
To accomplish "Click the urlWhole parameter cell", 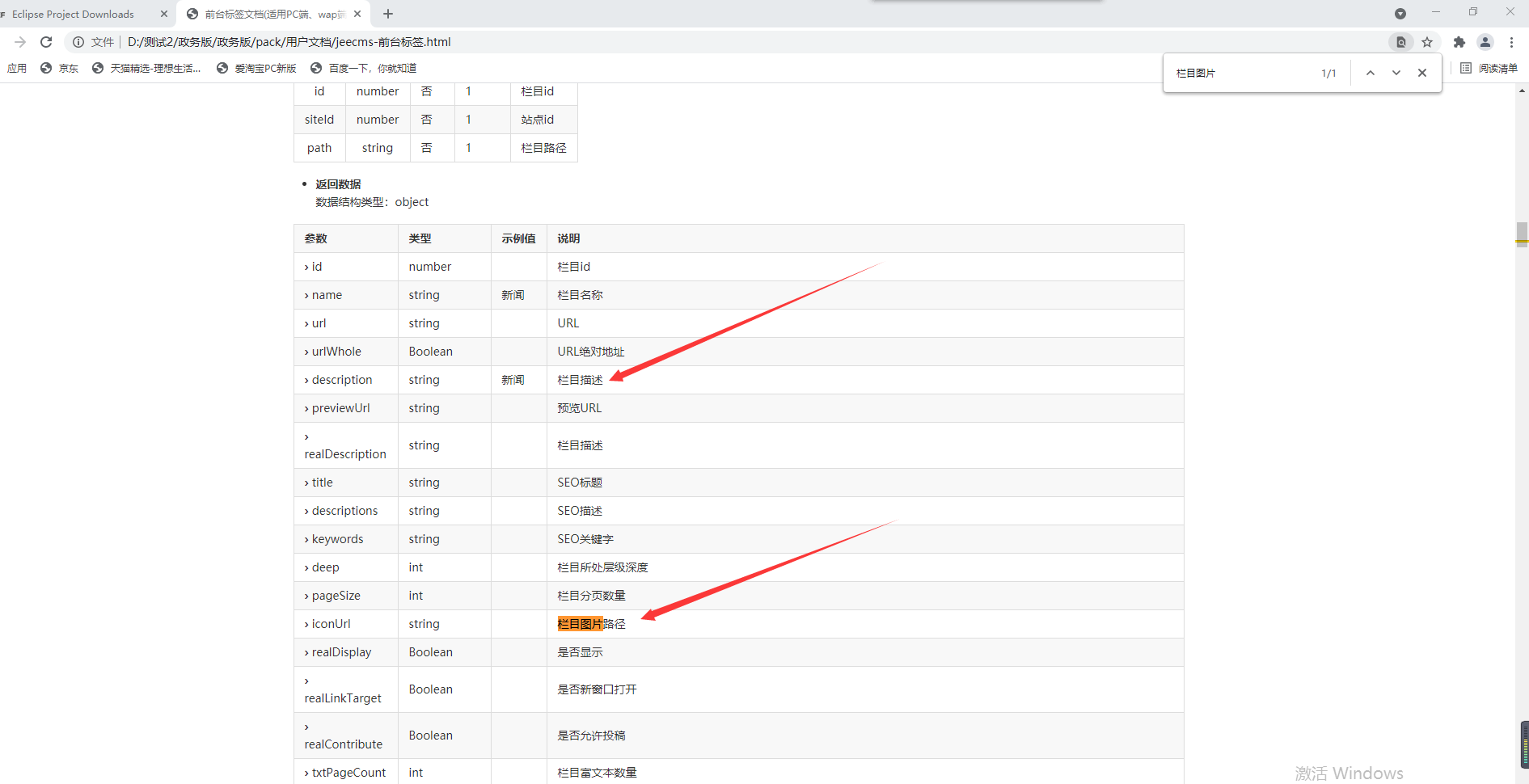I will click(346, 352).
